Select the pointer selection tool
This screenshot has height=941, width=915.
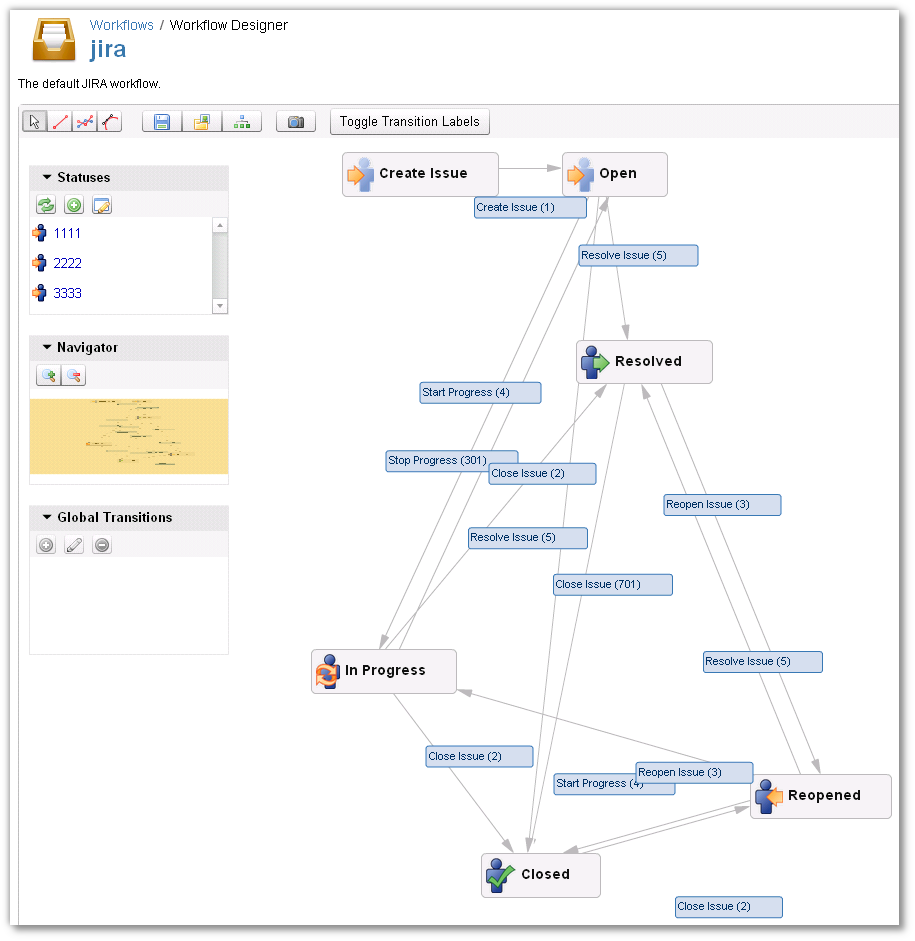tap(34, 122)
